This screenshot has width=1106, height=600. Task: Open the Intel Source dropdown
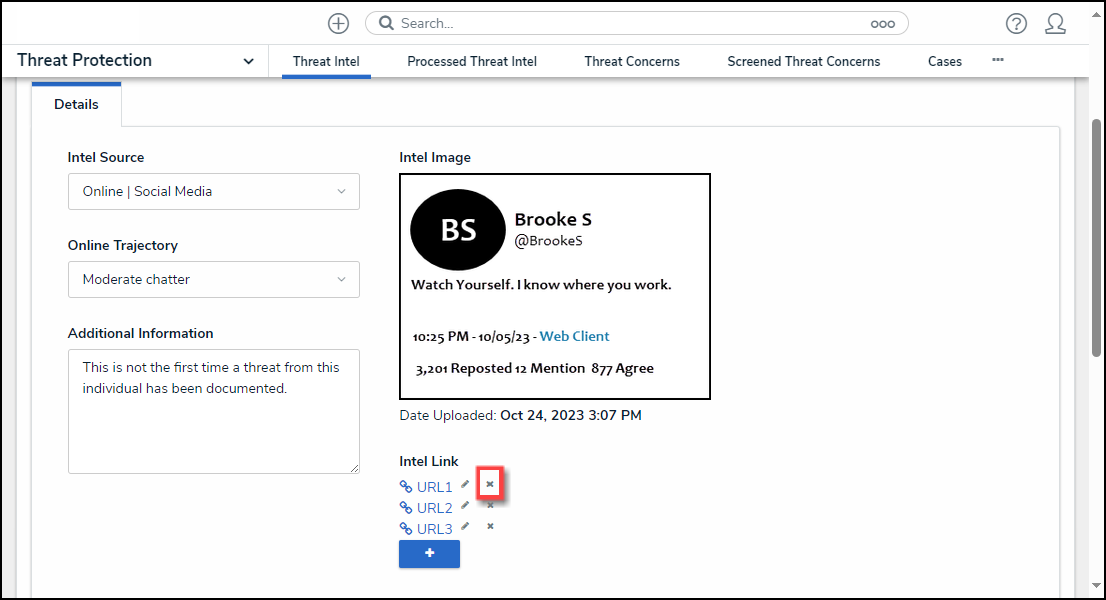click(214, 191)
